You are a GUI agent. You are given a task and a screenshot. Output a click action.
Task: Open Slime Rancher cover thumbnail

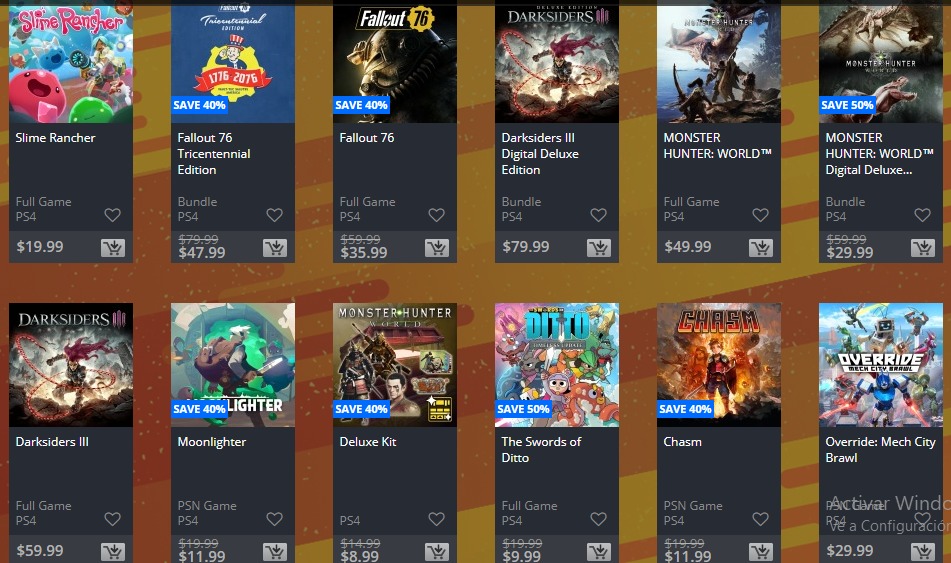71,61
